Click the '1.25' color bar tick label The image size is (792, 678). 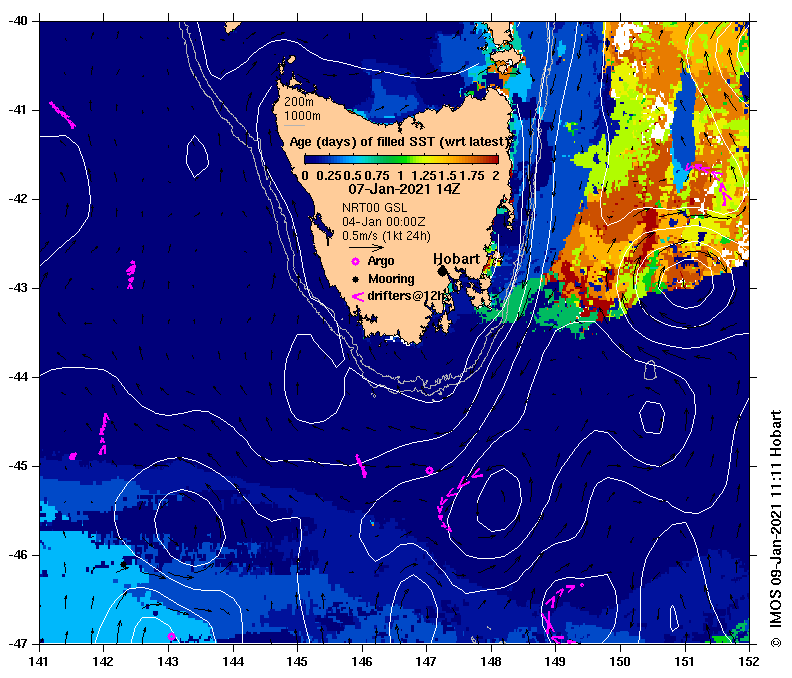click(423, 176)
